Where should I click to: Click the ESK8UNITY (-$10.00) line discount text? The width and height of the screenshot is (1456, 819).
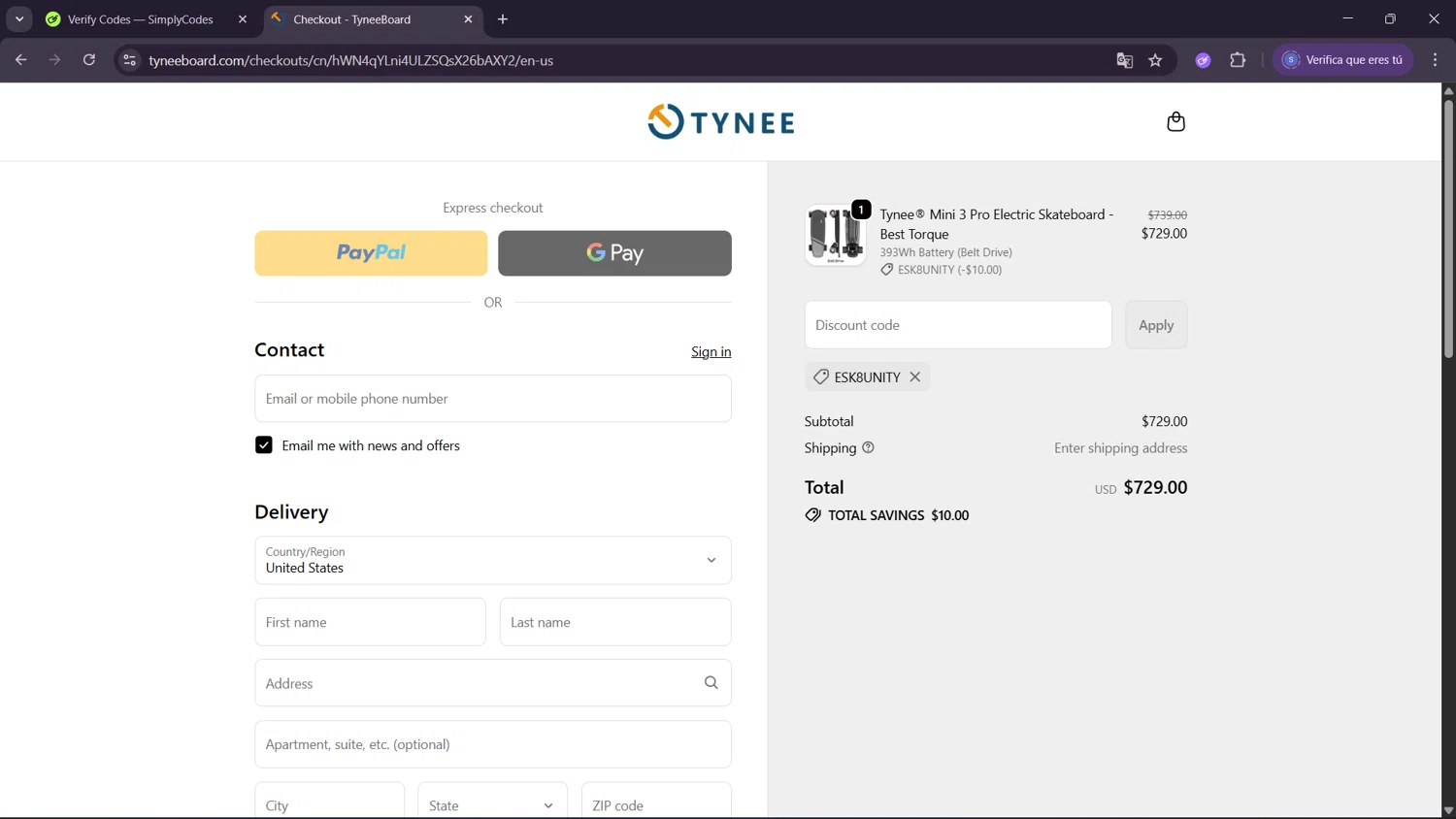[x=949, y=270]
